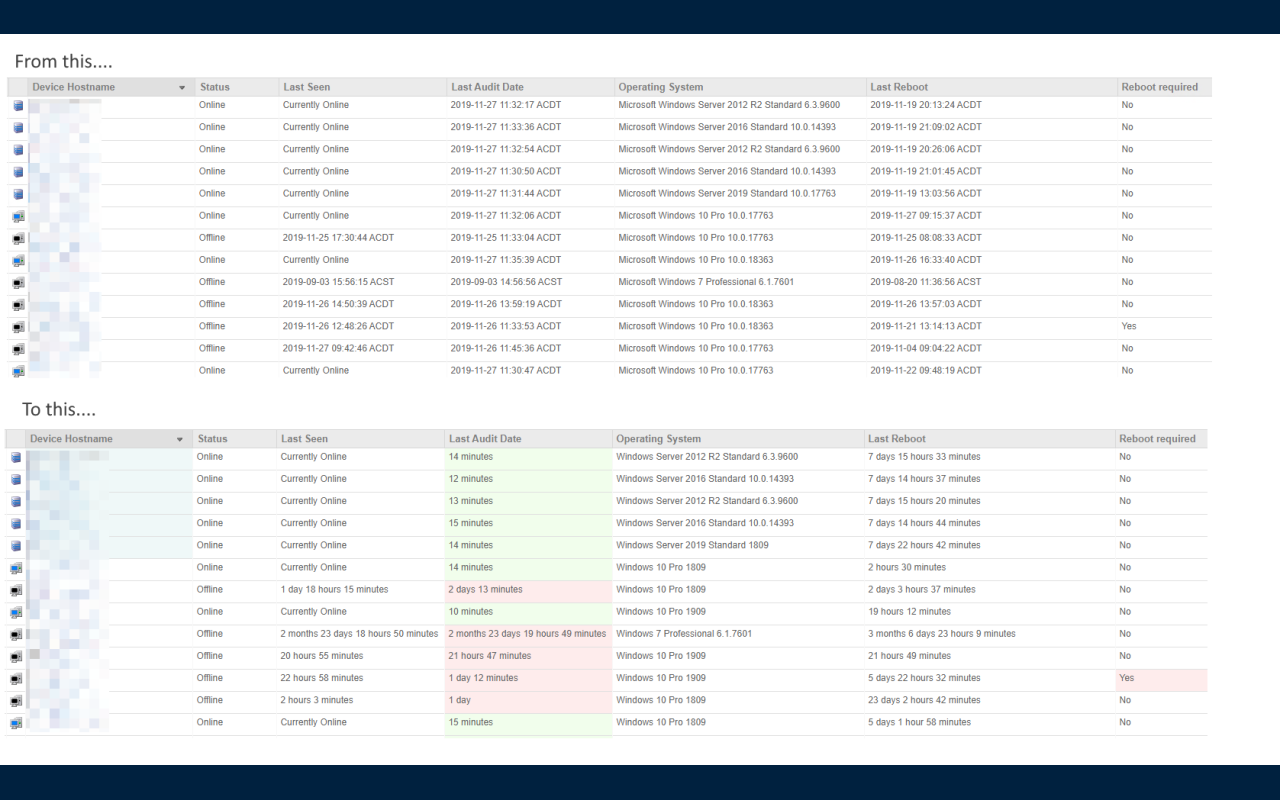1280x800 pixels.
Task: Click the upper table Device Hostname header label
Action: click(x=74, y=87)
